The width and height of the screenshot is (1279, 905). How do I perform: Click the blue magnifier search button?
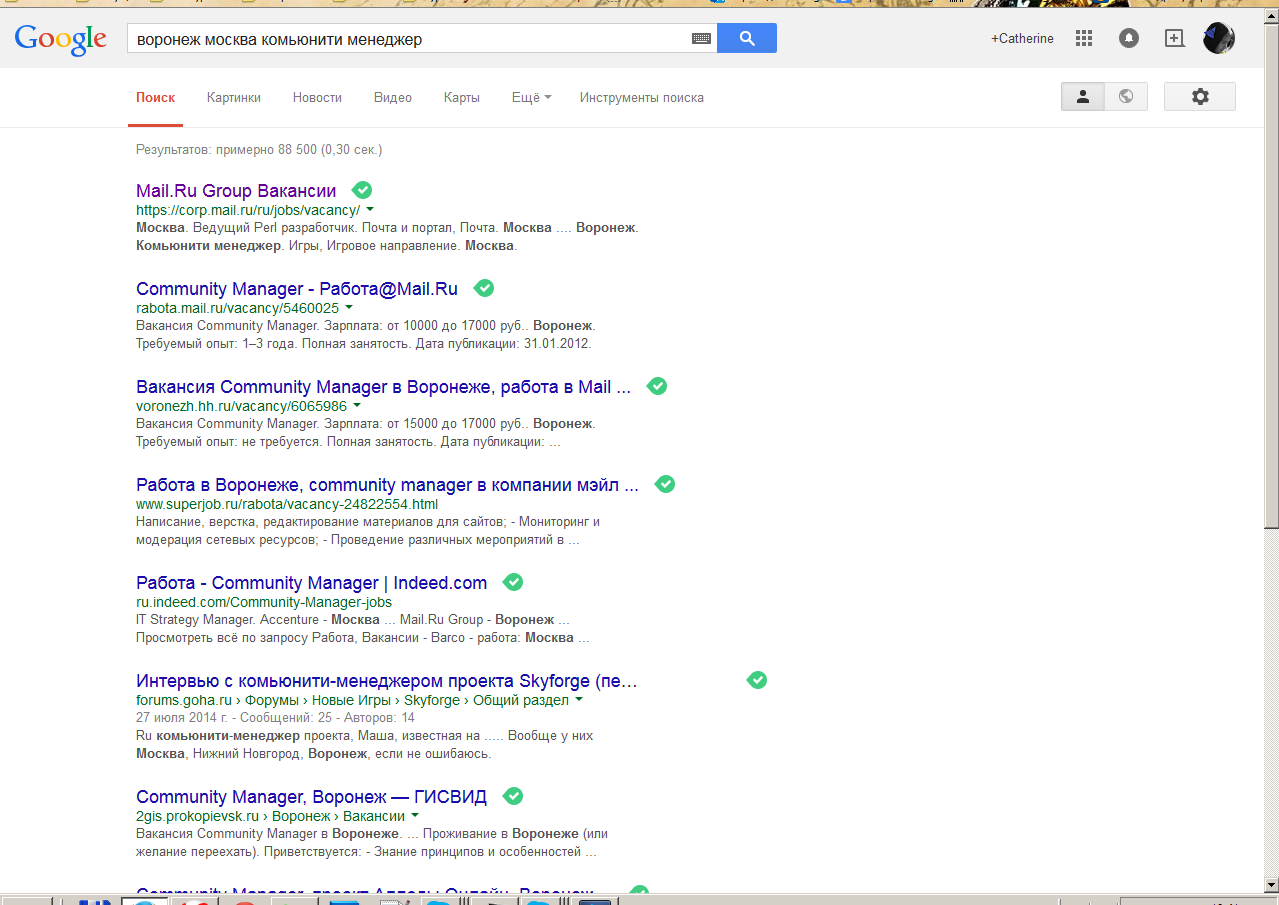(x=747, y=39)
